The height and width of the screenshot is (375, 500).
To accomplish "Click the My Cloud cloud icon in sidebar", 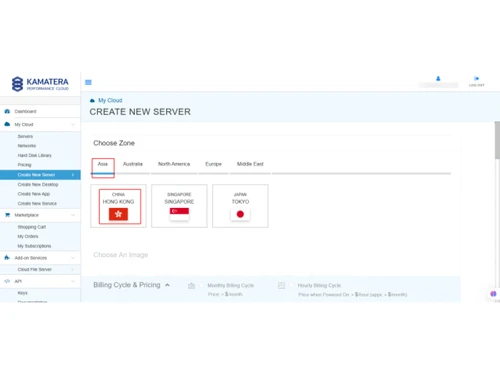I will pos(7,124).
